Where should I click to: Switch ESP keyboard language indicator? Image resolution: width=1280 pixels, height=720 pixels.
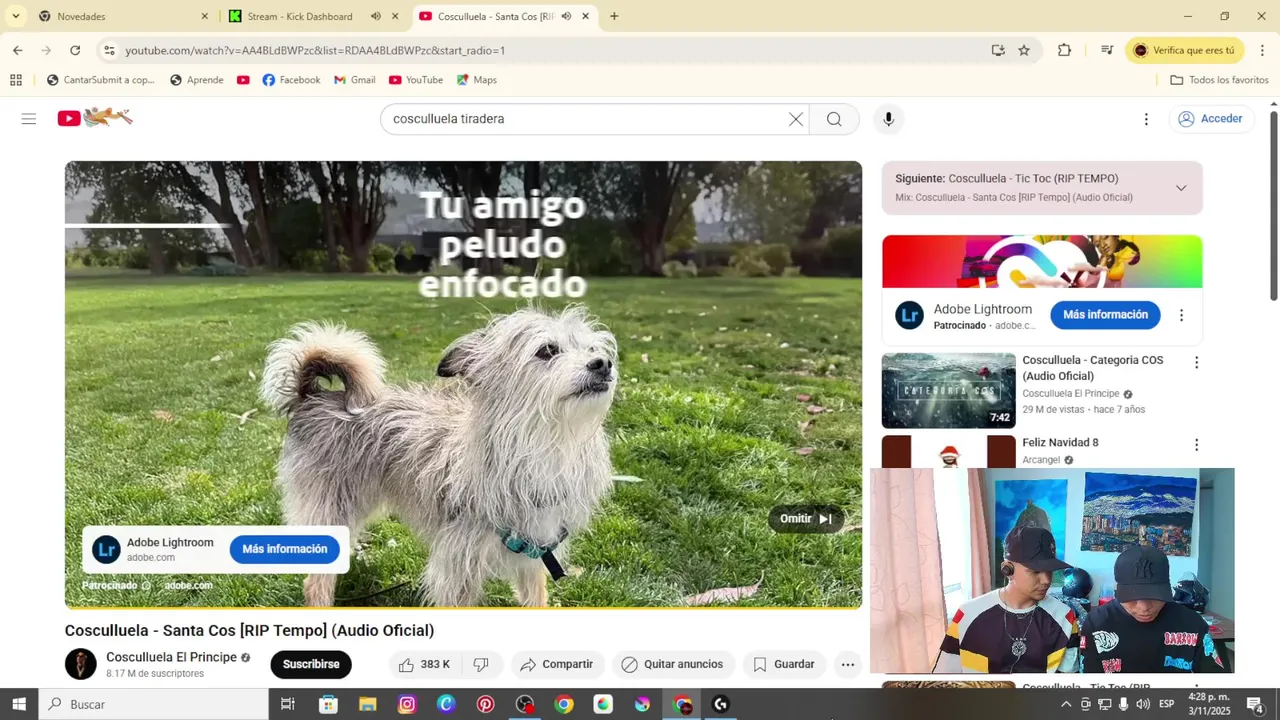tap(1167, 704)
